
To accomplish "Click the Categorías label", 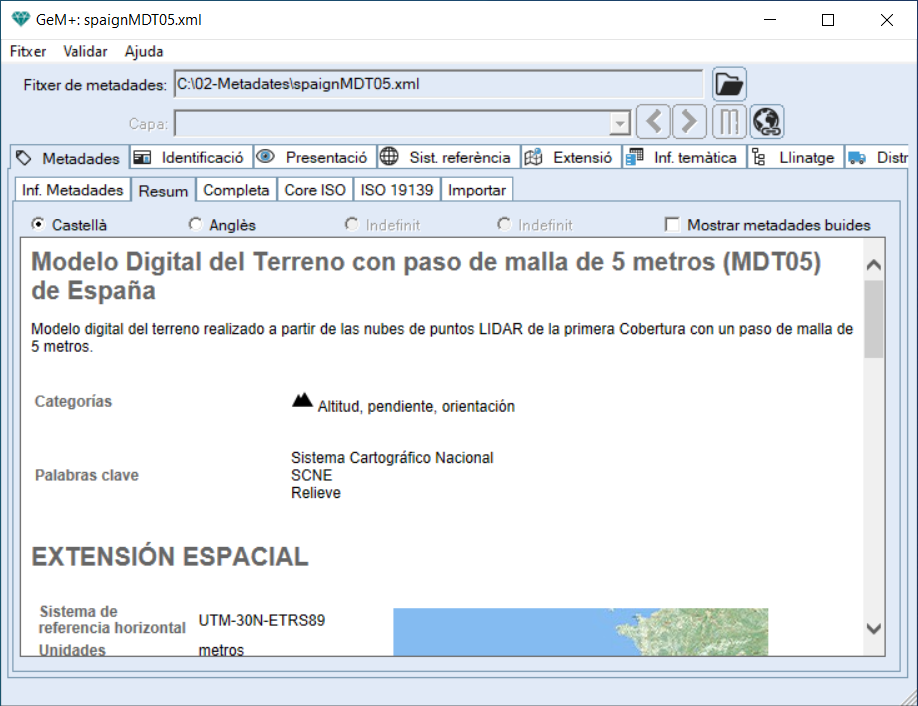I will point(73,401).
